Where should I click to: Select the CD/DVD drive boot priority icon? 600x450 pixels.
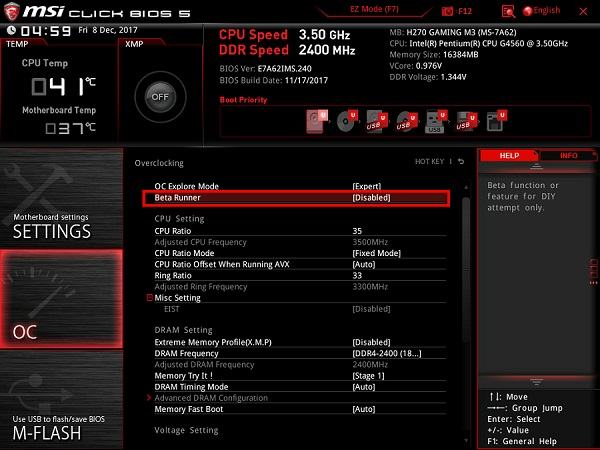pyautogui.click(x=347, y=121)
